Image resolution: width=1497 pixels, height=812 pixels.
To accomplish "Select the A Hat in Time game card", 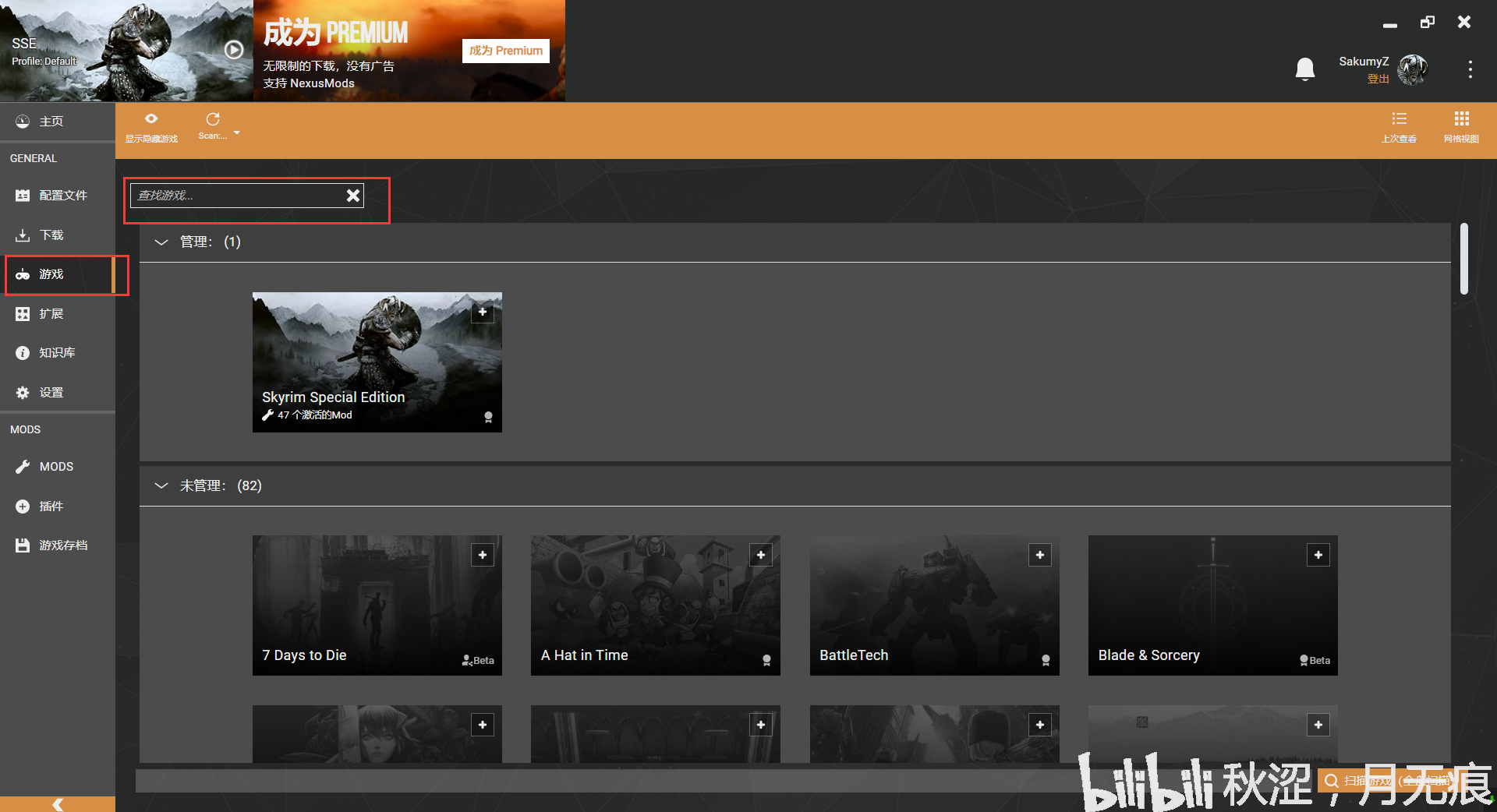I will pyautogui.click(x=656, y=605).
